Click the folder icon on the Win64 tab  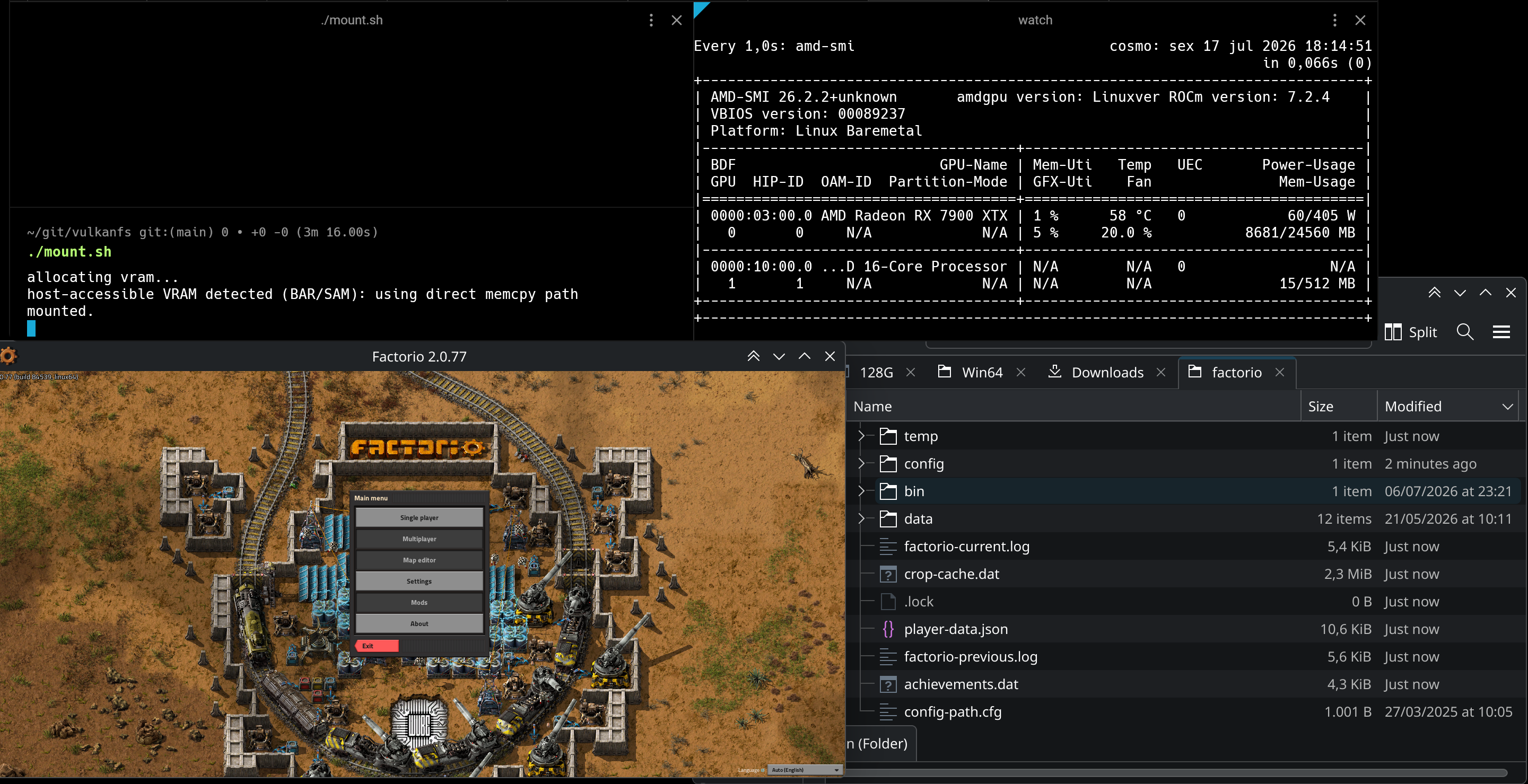(x=944, y=371)
